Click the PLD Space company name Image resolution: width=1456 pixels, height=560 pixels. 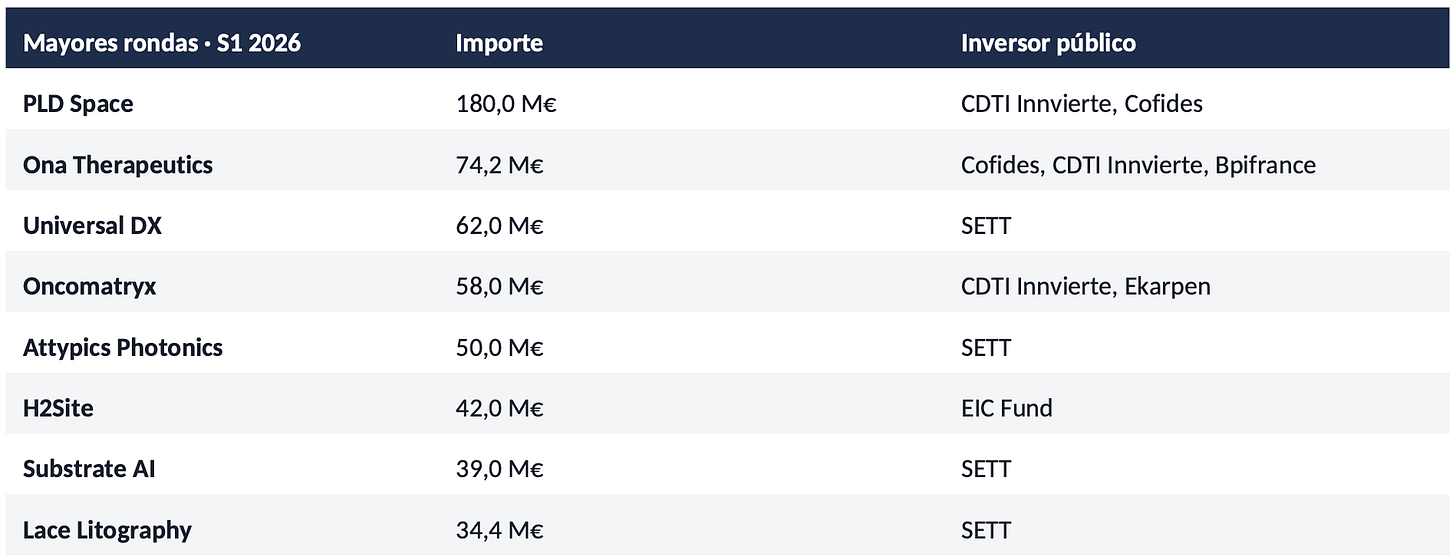(78, 103)
